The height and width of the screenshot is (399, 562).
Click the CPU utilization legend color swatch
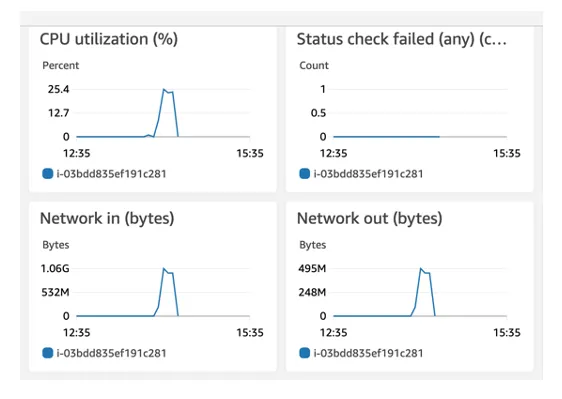pos(48,174)
